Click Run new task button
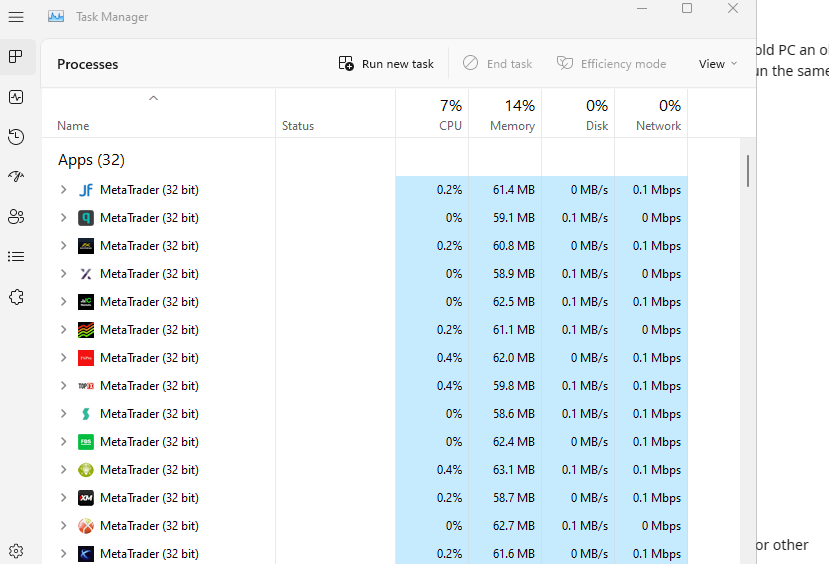The height and width of the screenshot is (564, 829). point(386,64)
